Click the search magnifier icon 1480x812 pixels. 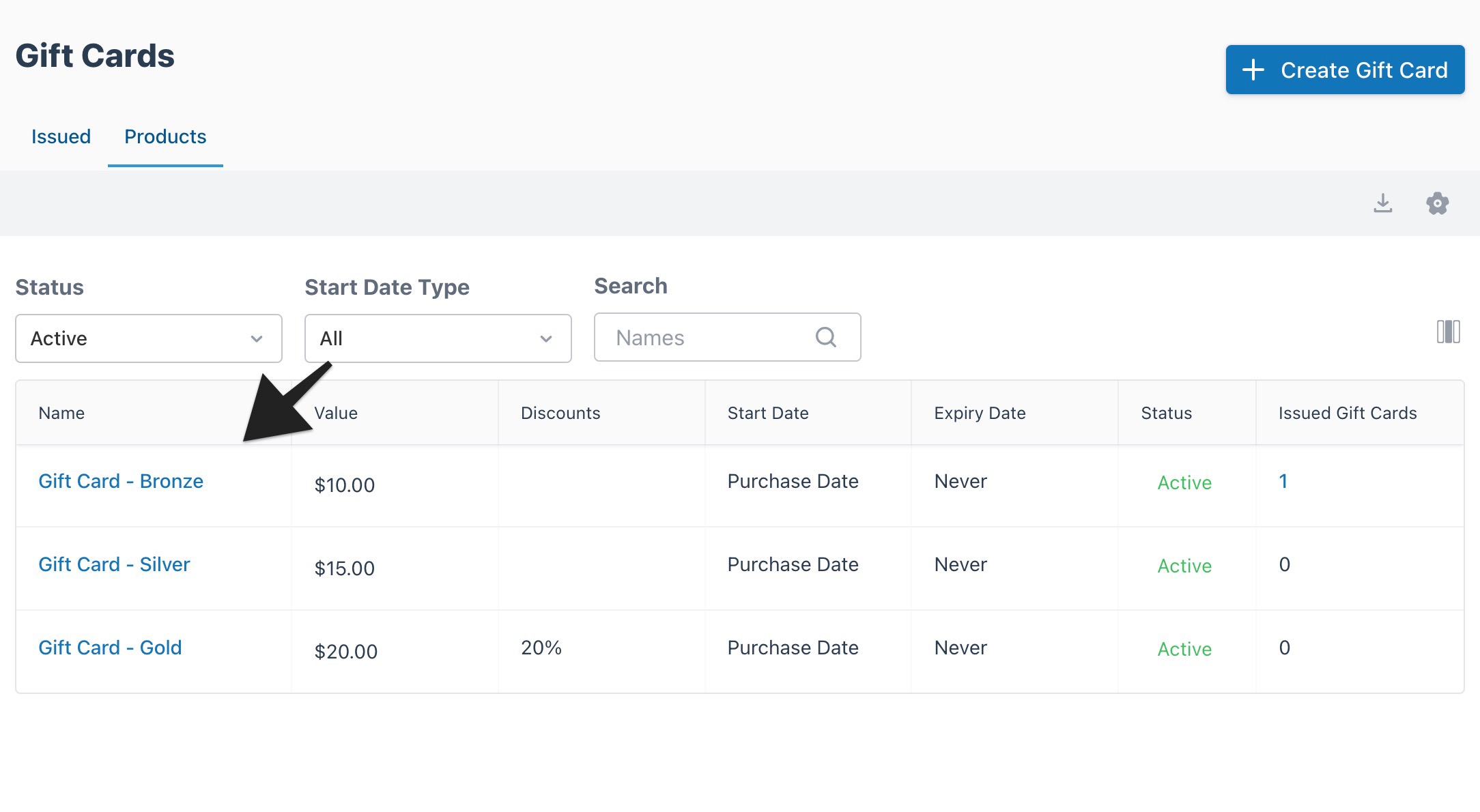(826, 337)
